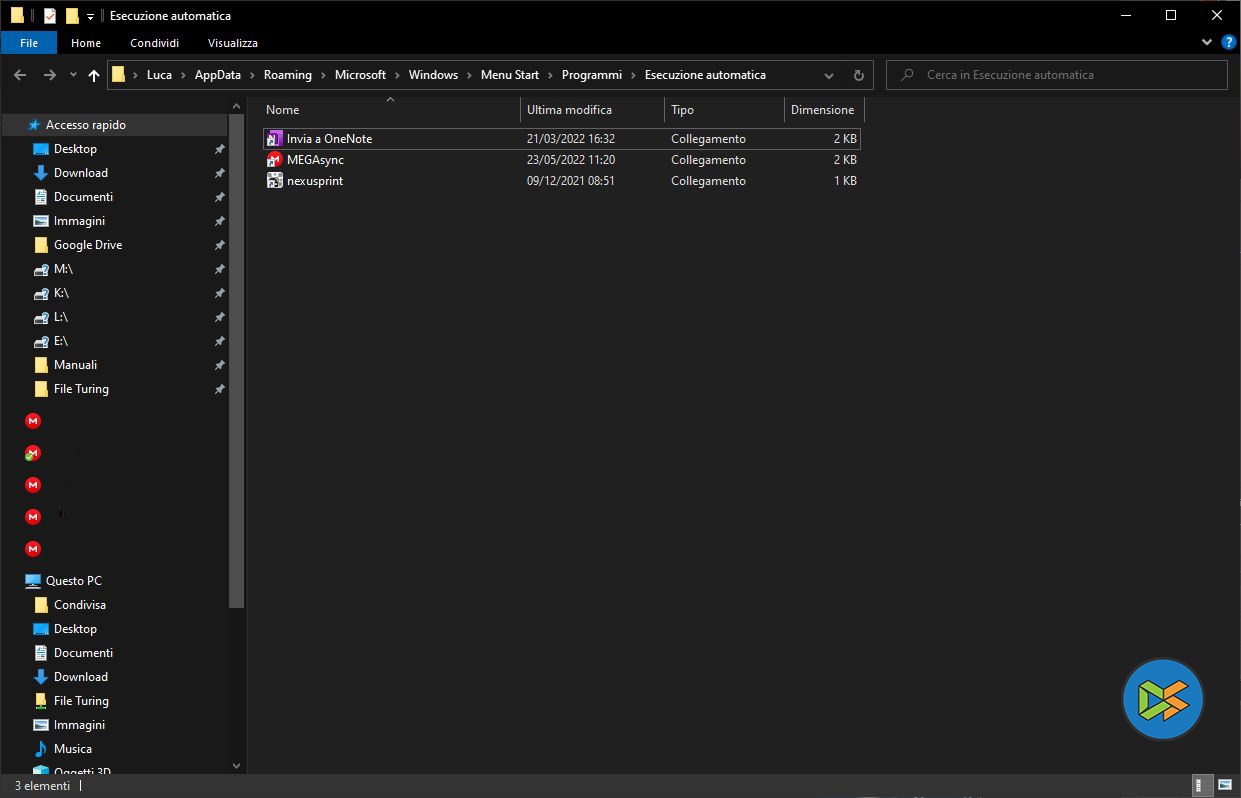The height and width of the screenshot is (798, 1241).
Task: Select the nexusprint shortcut icon
Action: [x=275, y=181]
